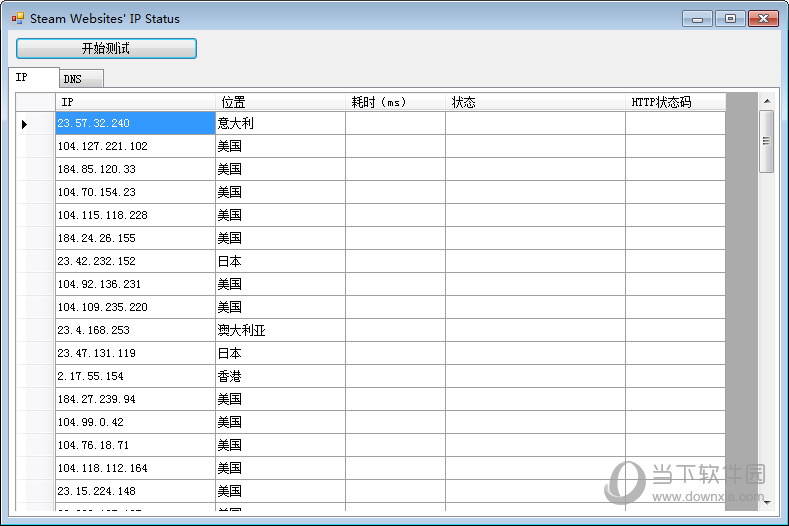
Task: Maximize the window
Action: point(730,19)
